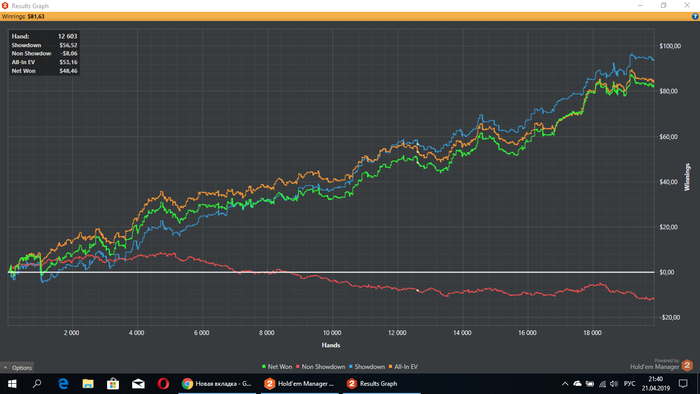The width and height of the screenshot is (700, 394).
Task: Switch to Chrome Новая вкладка window
Action: [x=217, y=384]
